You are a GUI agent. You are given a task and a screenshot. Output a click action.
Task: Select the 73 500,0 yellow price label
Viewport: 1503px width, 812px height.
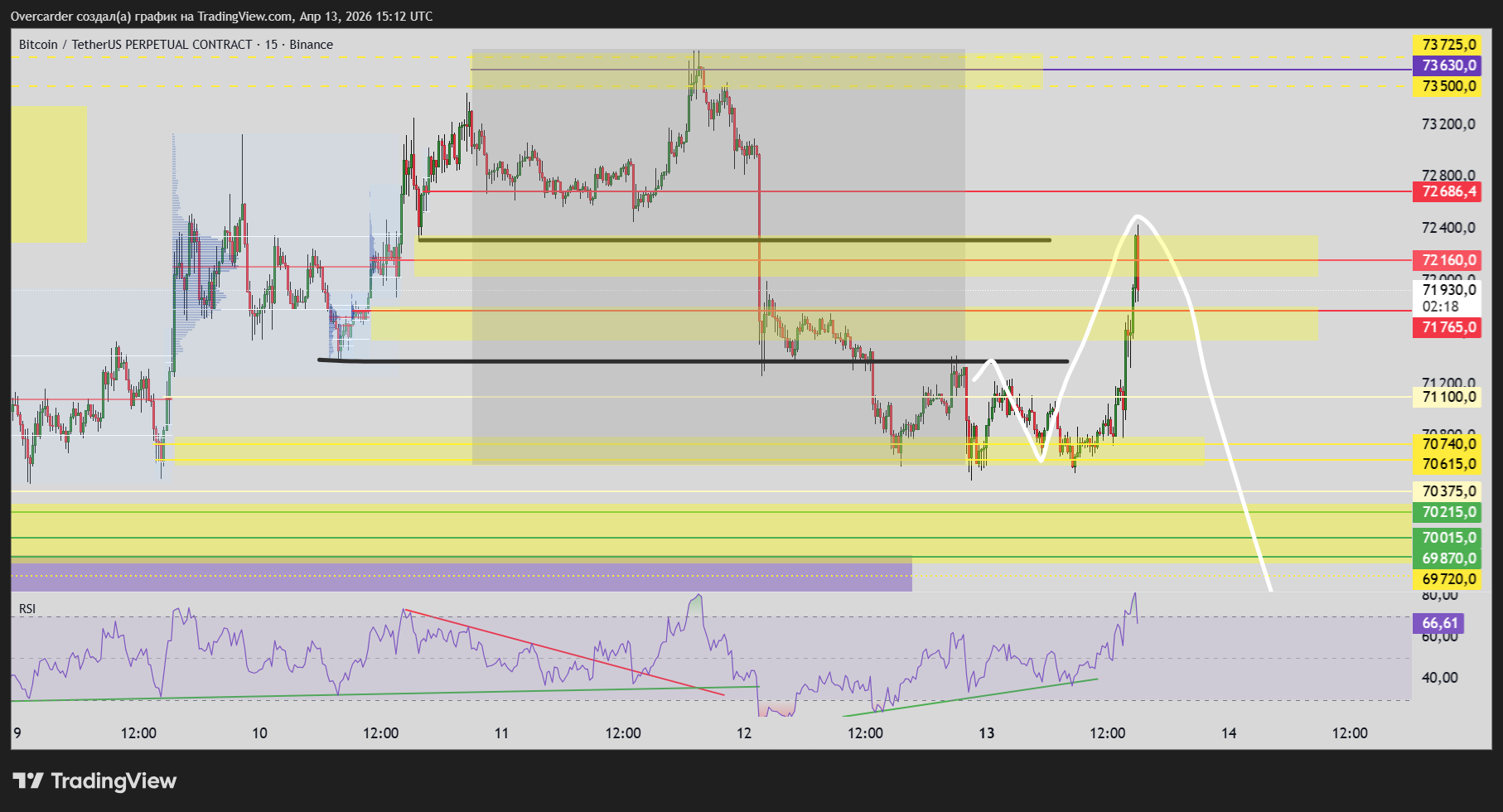(x=1446, y=86)
